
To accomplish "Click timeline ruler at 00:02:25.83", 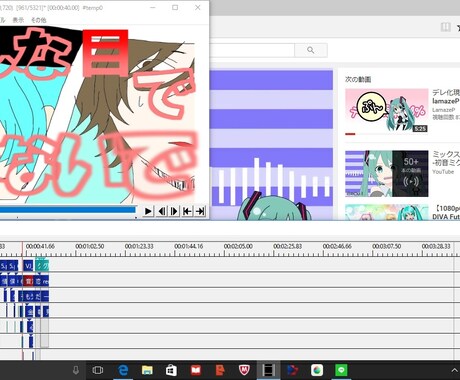I will (288, 246).
